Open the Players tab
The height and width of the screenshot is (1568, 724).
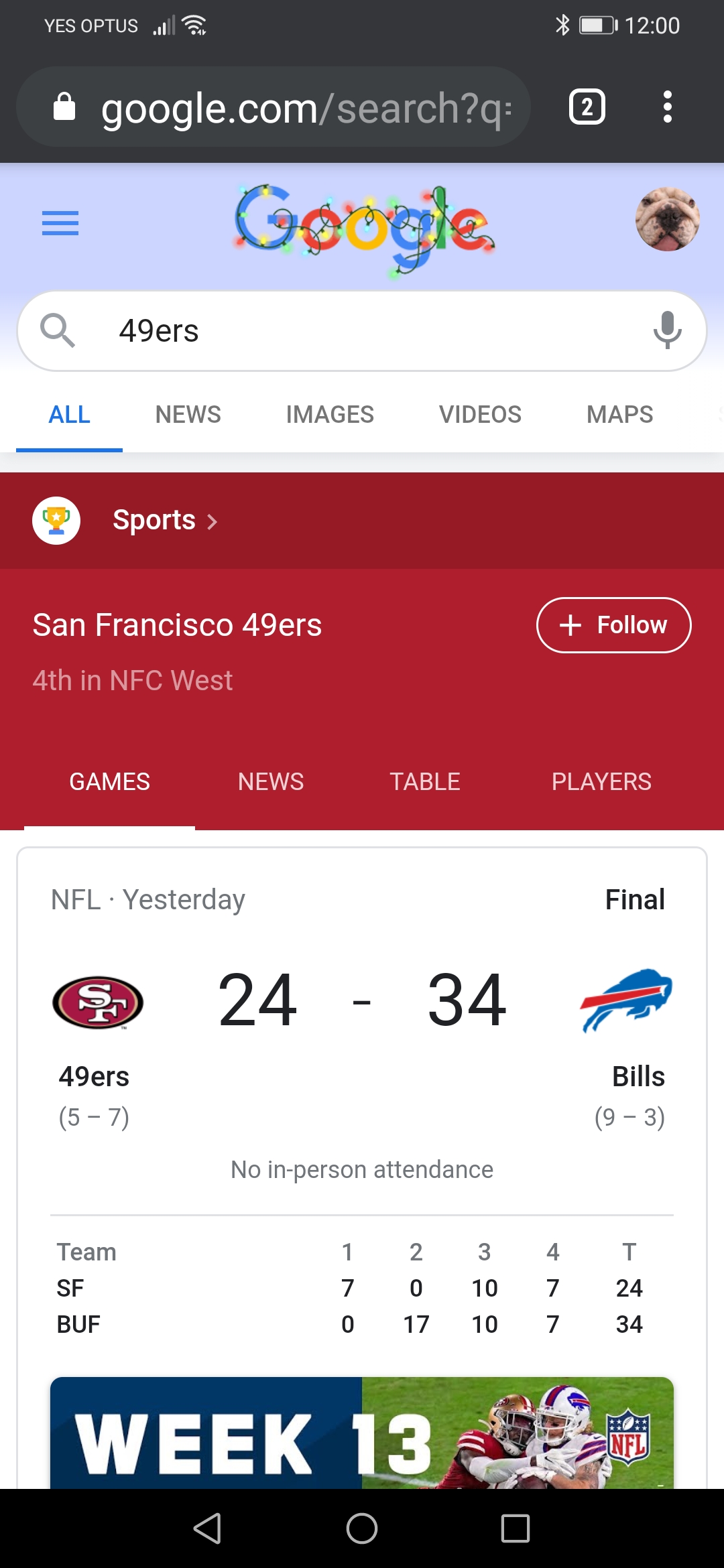(601, 782)
